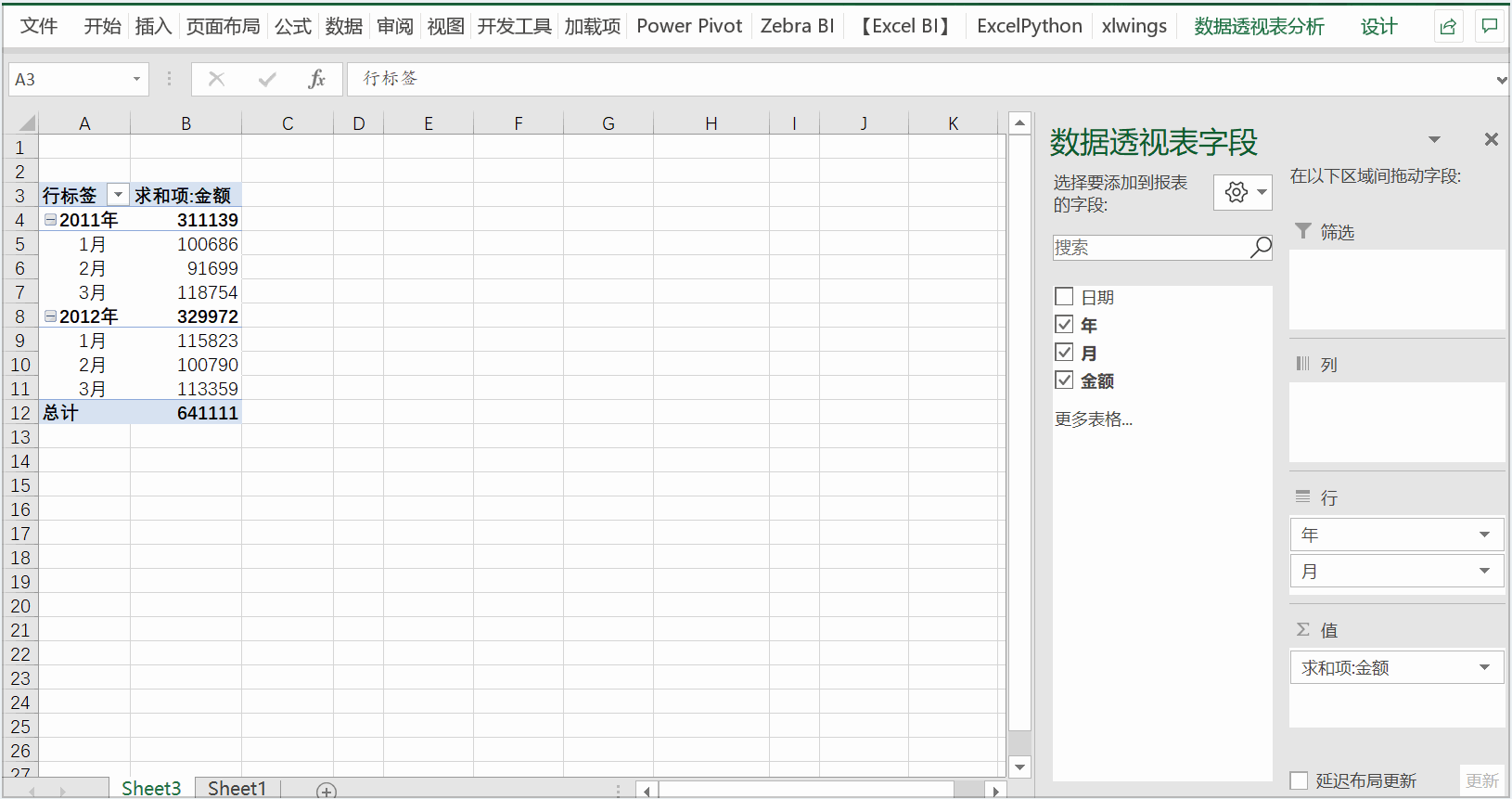The image size is (1512, 799).
Task: Click the vertical scrollbar down arrow
Action: (x=1019, y=767)
